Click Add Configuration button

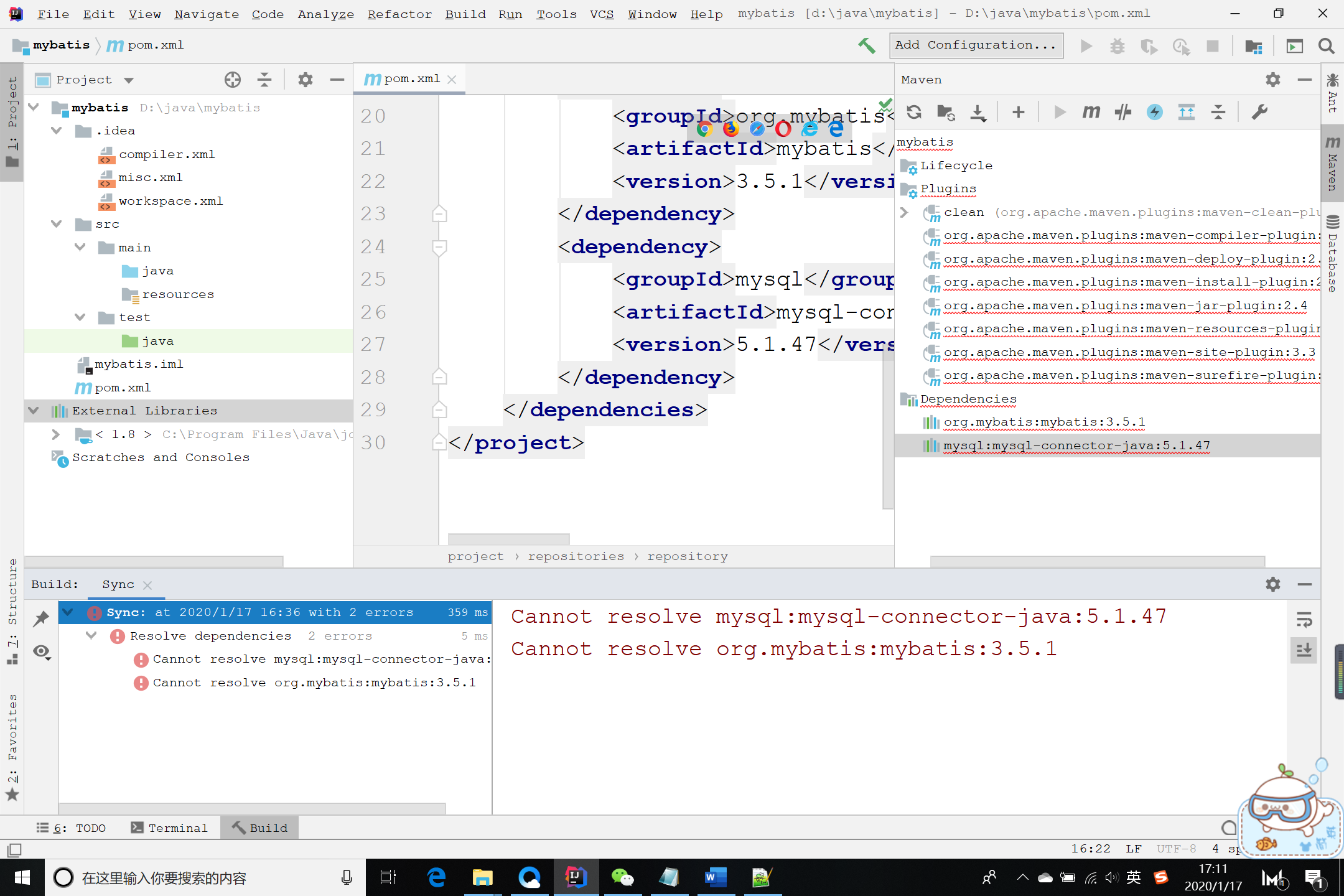click(x=976, y=45)
